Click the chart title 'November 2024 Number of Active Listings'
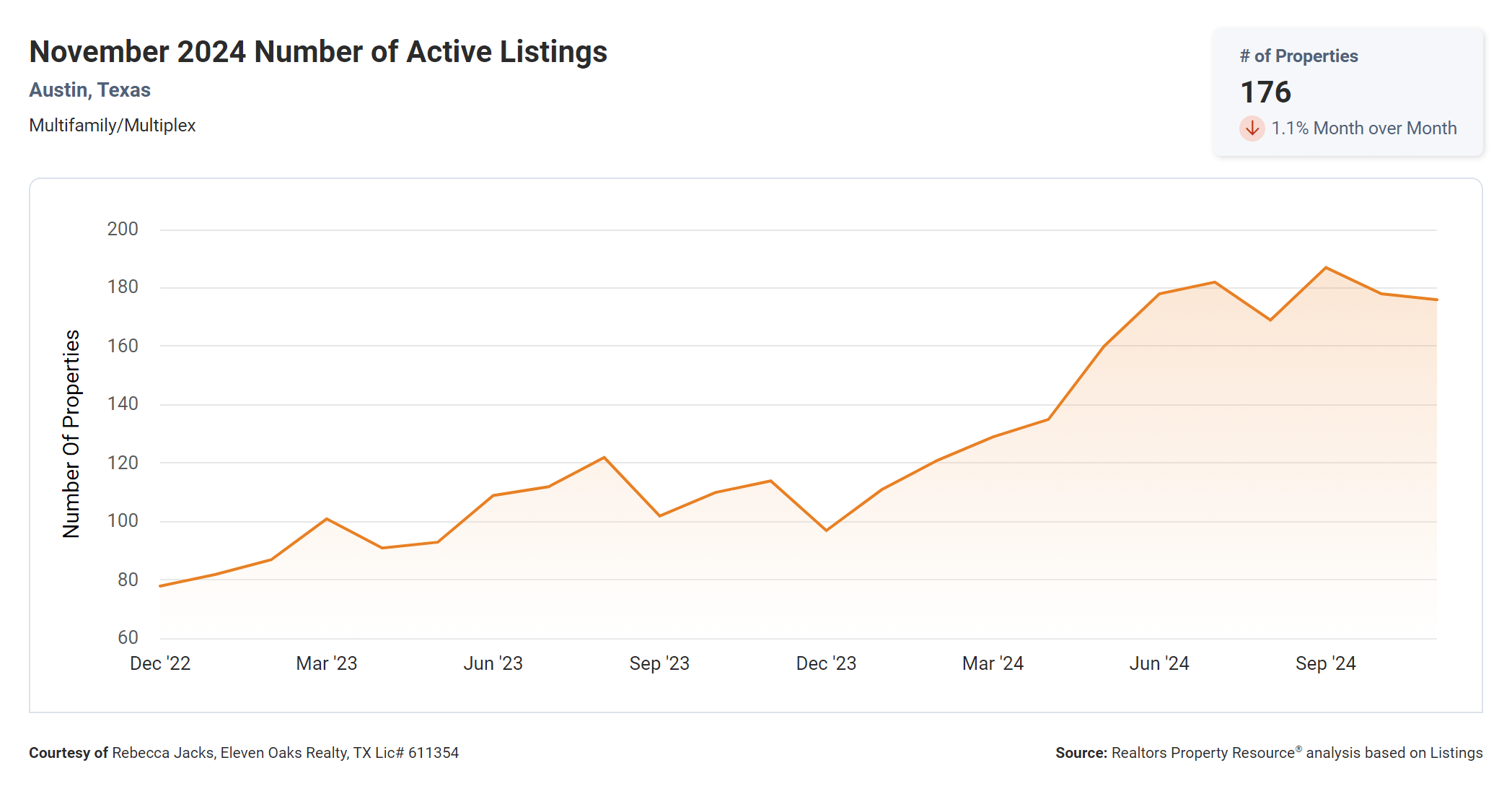The width and height of the screenshot is (1512, 794). coord(318,52)
